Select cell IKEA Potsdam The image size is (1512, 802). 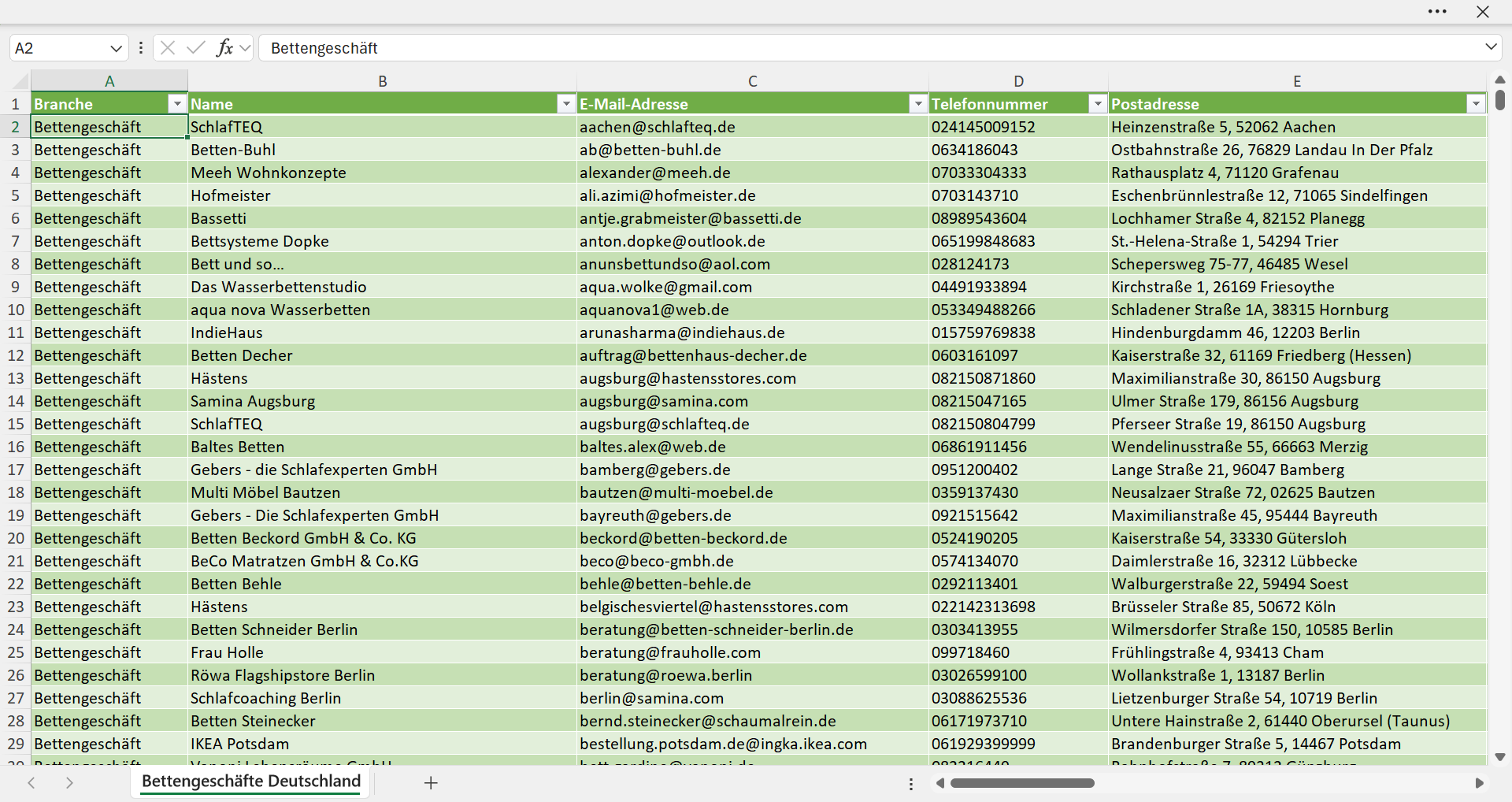383,744
